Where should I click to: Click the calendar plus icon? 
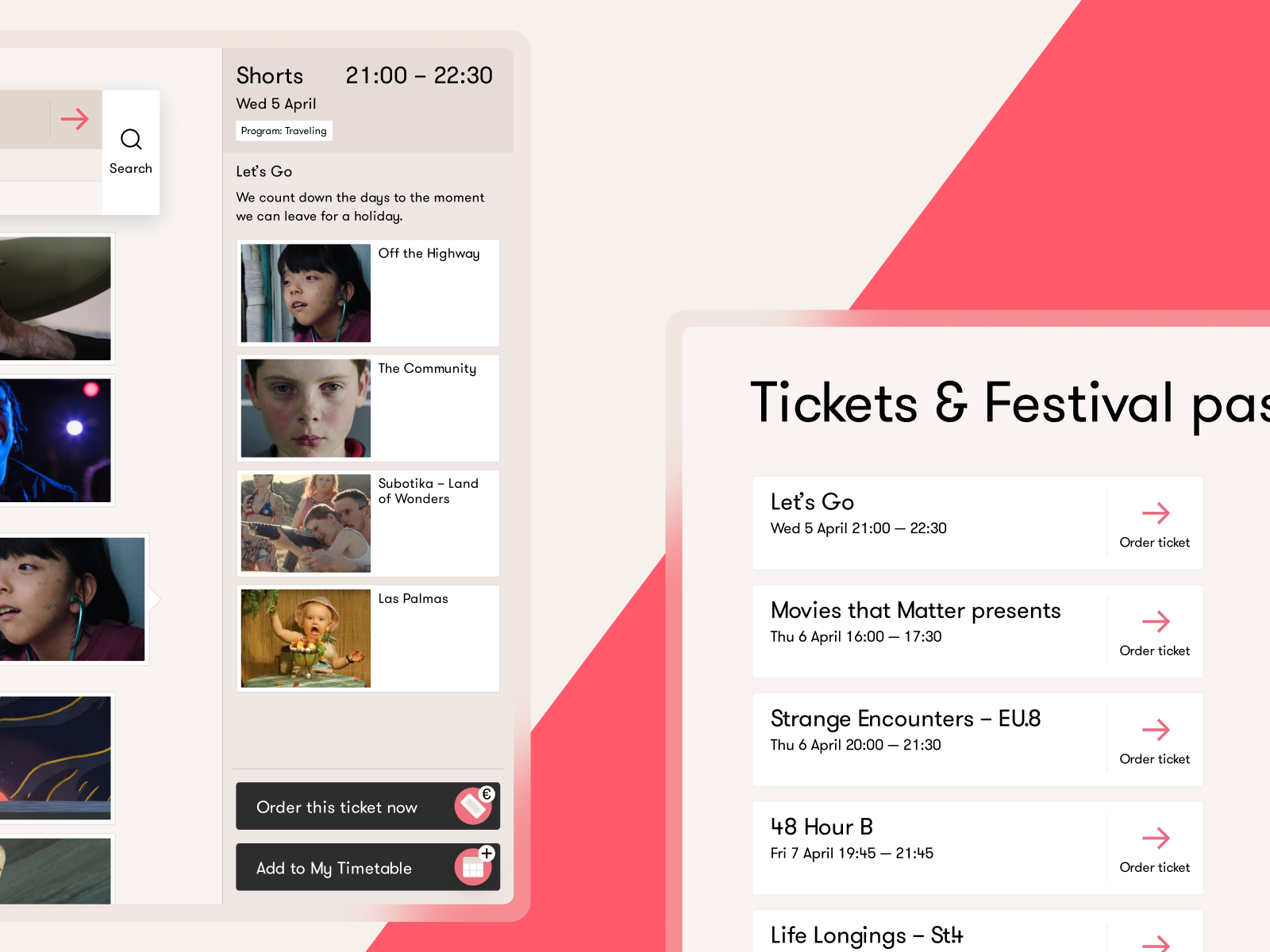point(474,866)
